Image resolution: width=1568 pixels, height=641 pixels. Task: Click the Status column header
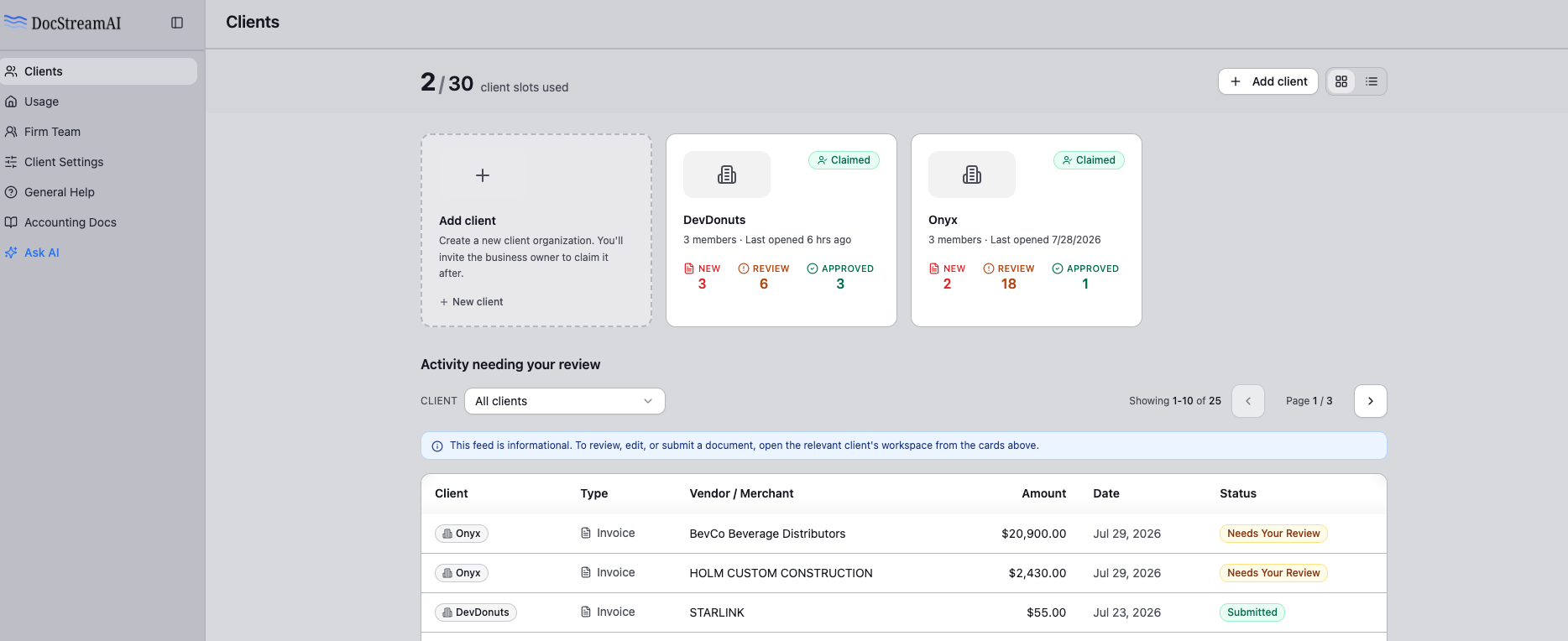coord(1238,493)
